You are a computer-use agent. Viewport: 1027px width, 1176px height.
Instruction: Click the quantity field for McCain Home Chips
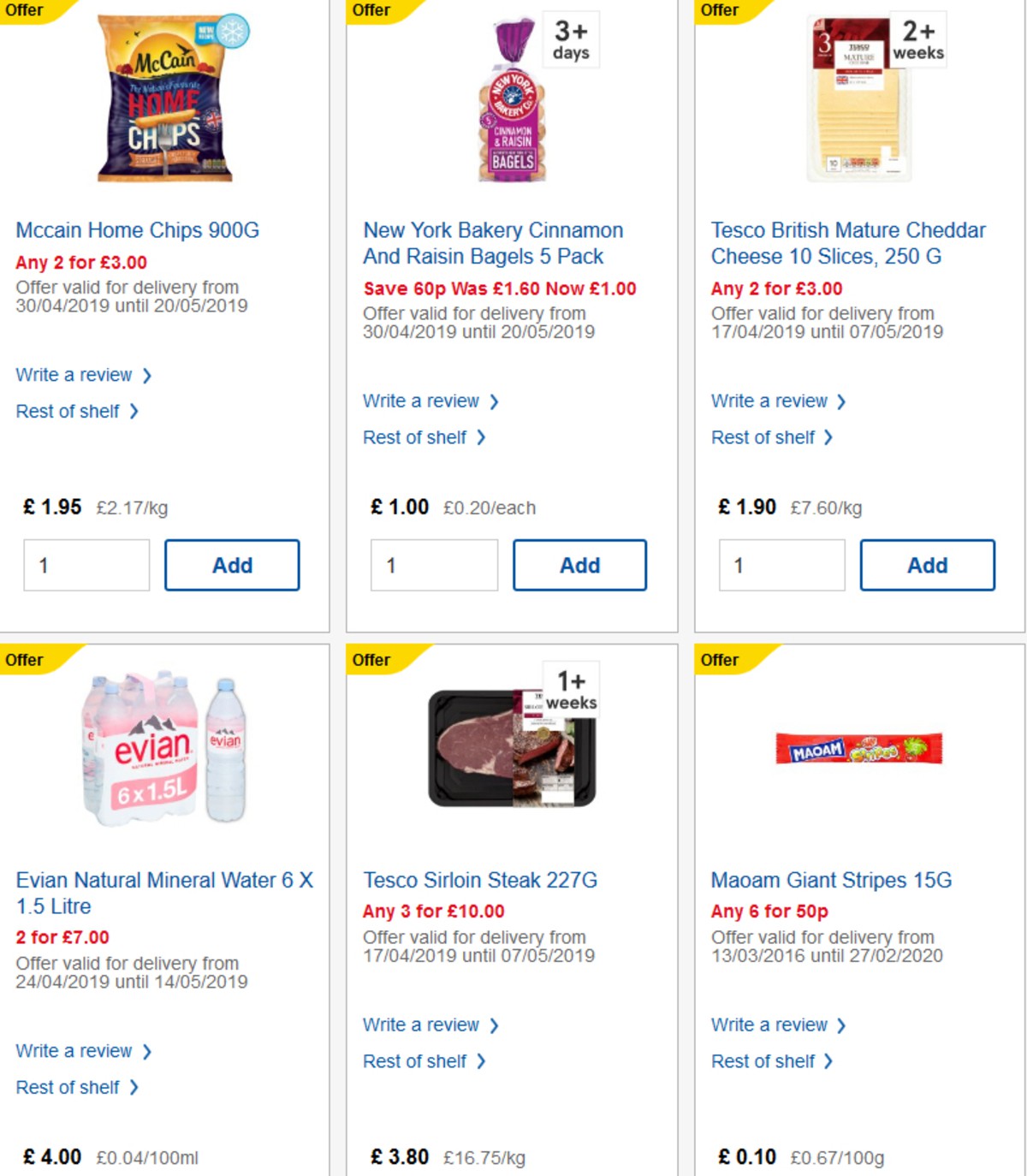(x=86, y=565)
